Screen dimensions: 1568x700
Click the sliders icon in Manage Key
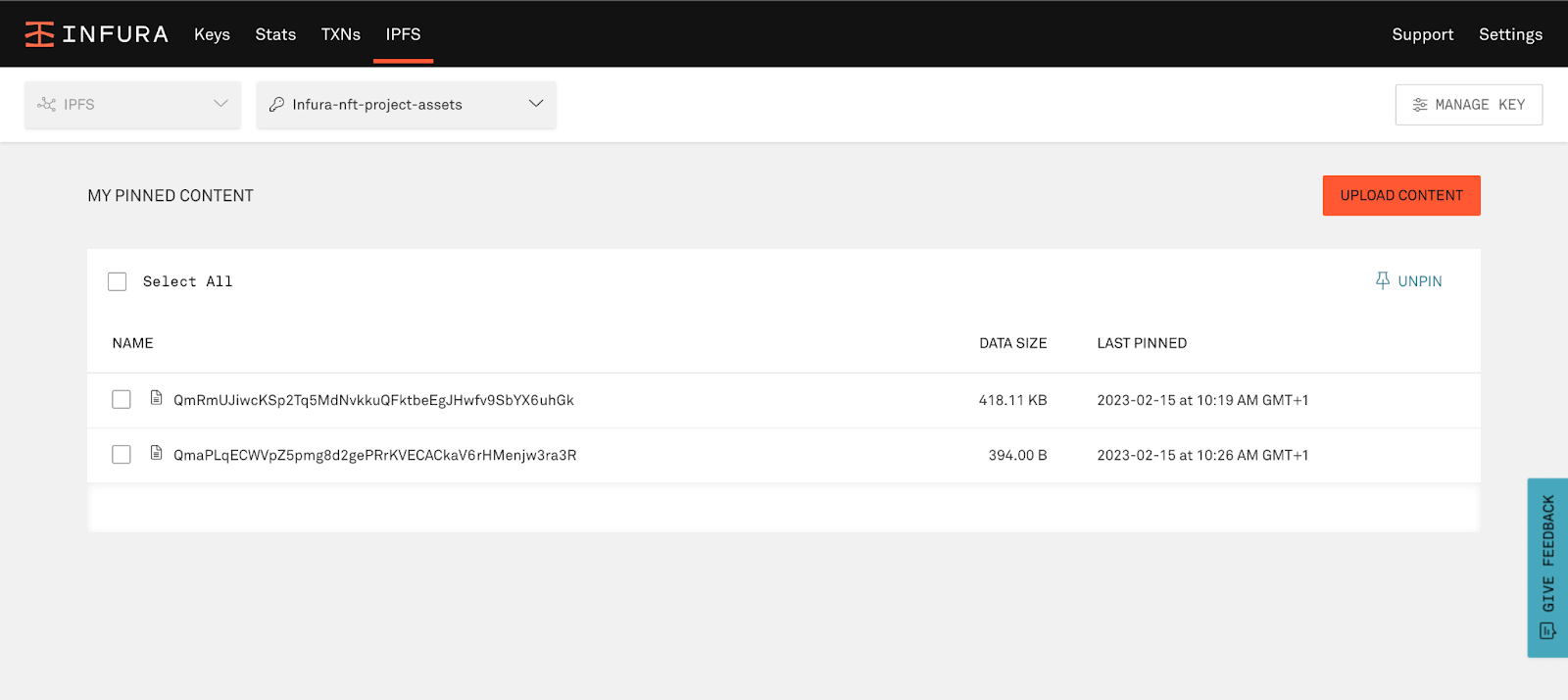tap(1419, 105)
